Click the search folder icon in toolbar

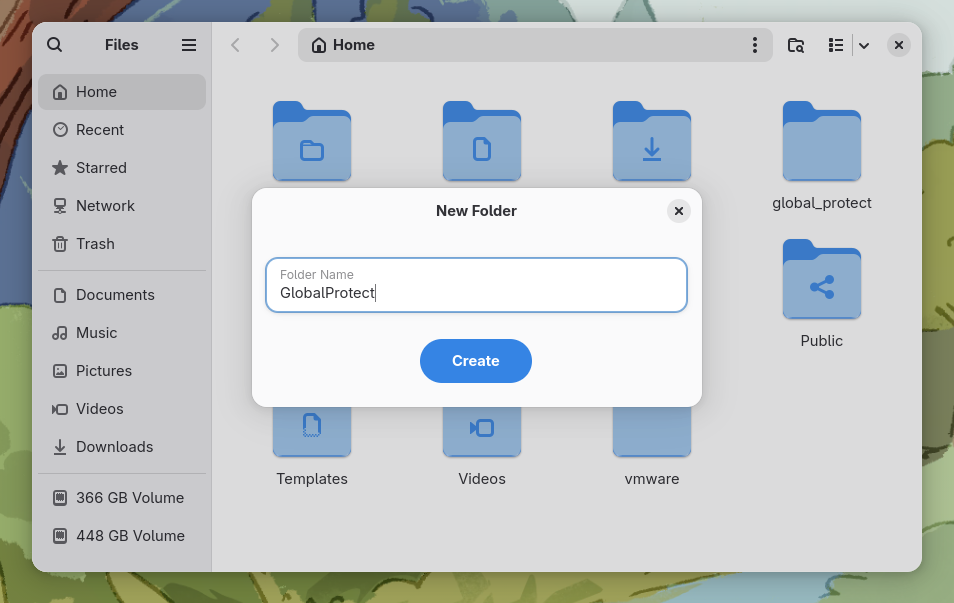pos(795,45)
